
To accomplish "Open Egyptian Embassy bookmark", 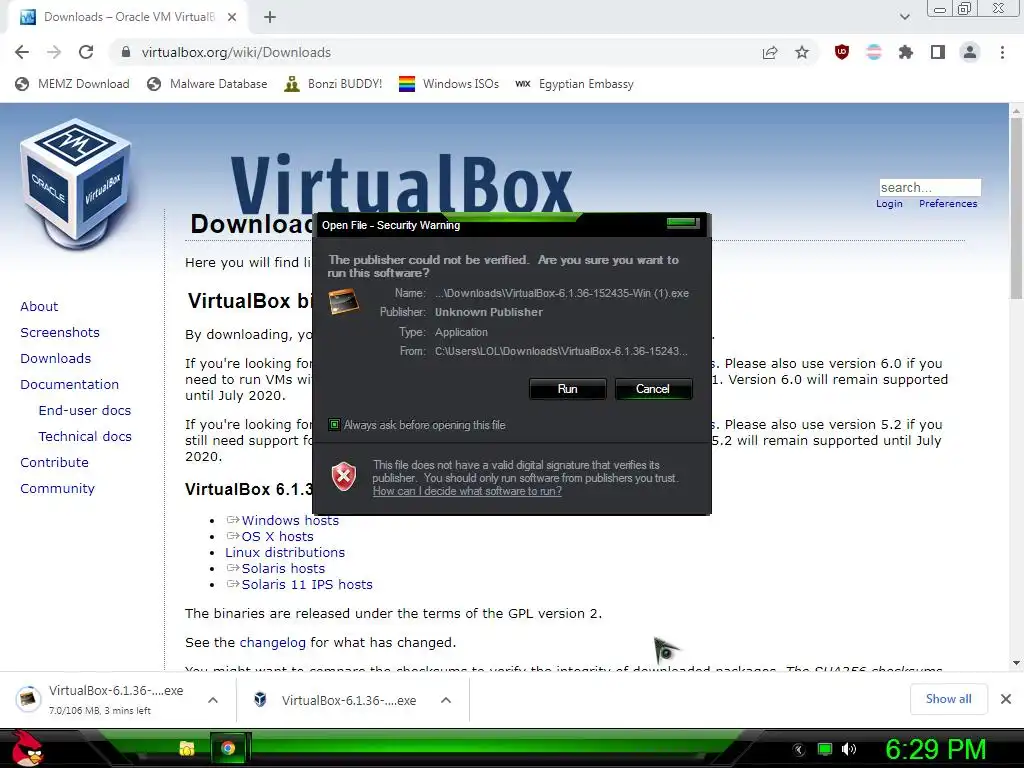I will (574, 84).
